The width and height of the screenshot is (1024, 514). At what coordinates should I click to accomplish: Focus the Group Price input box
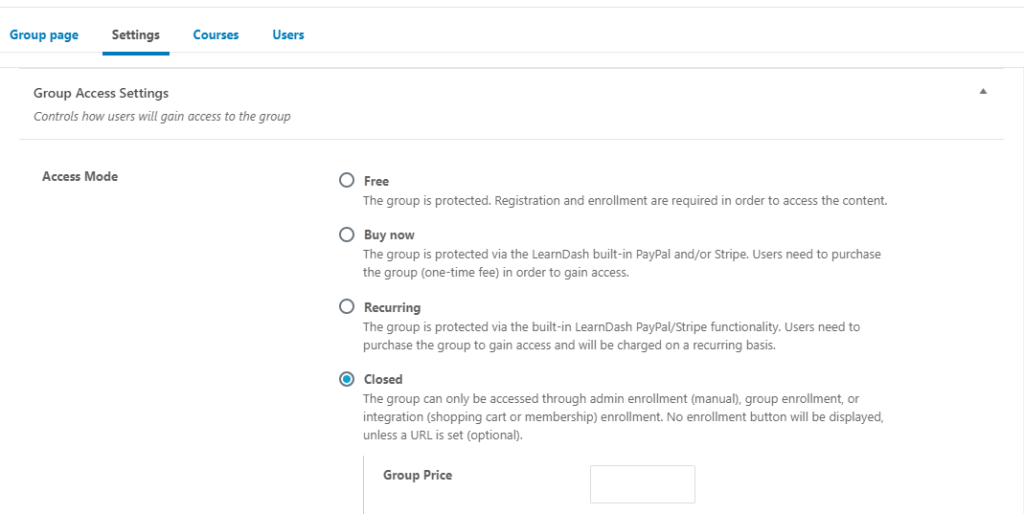(643, 484)
